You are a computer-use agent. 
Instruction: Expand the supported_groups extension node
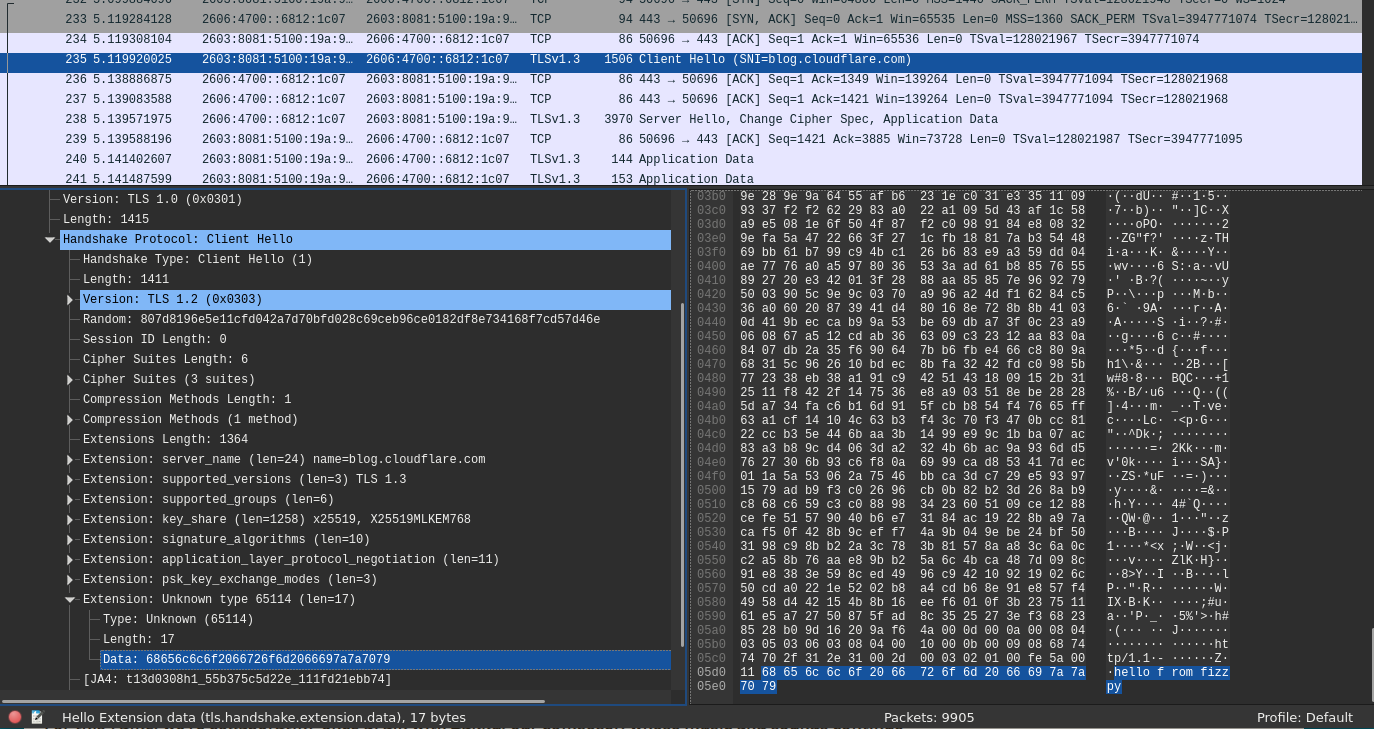tap(70, 500)
